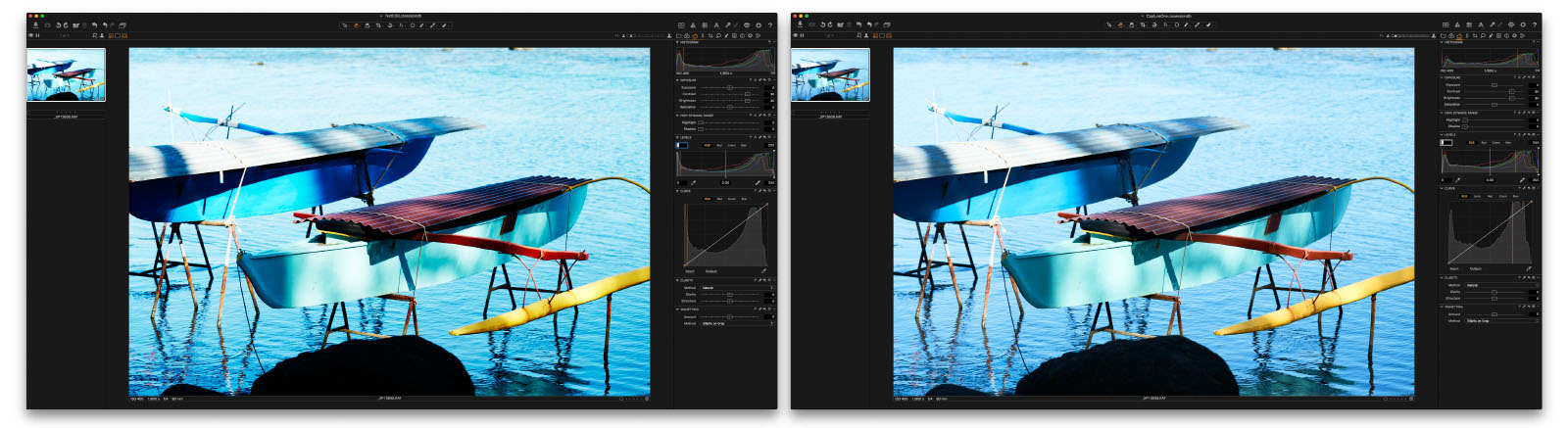Collapse Clarity panel in left window
Viewport: 1568px width, 428px height.
pyautogui.click(x=677, y=280)
